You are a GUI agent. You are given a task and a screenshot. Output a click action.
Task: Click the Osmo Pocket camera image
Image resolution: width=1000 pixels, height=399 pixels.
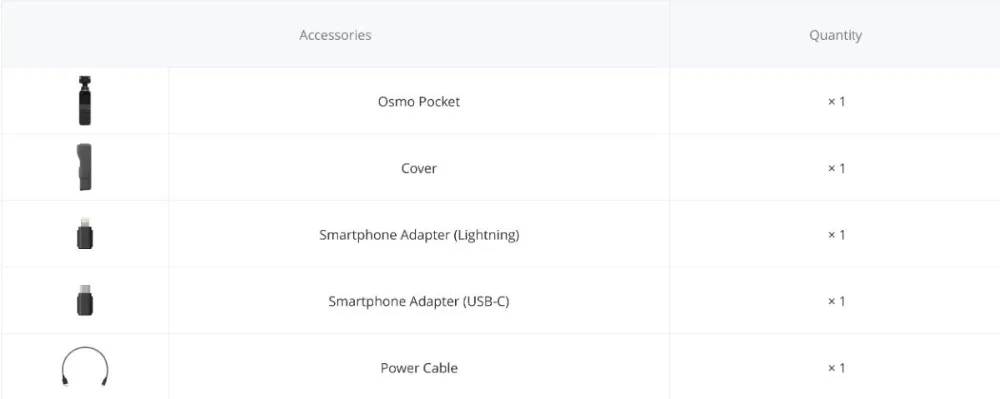click(x=85, y=101)
